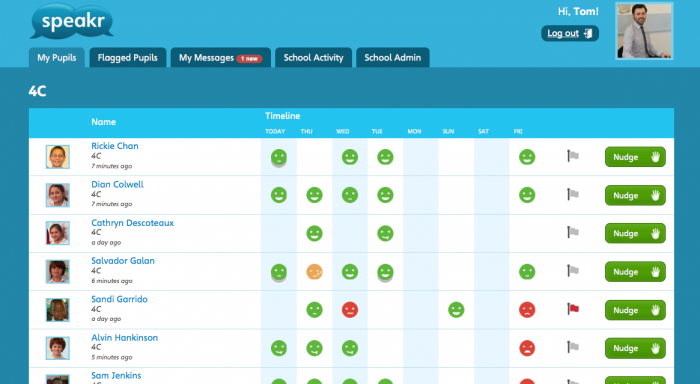
Task: Click the 4C class heading
Action: pos(38,92)
